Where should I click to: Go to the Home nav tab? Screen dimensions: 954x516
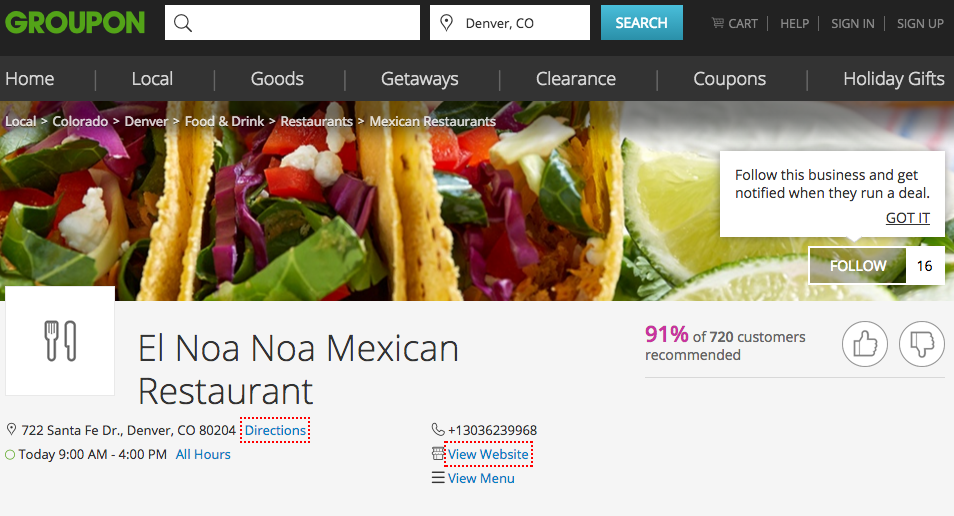click(x=30, y=78)
